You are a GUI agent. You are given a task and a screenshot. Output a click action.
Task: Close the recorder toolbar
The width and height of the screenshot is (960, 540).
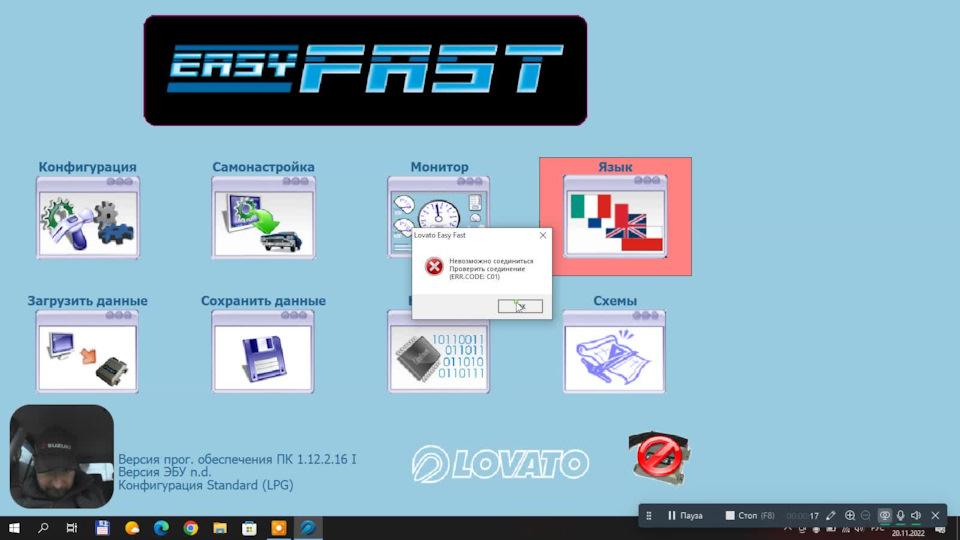tap(936, 516)
